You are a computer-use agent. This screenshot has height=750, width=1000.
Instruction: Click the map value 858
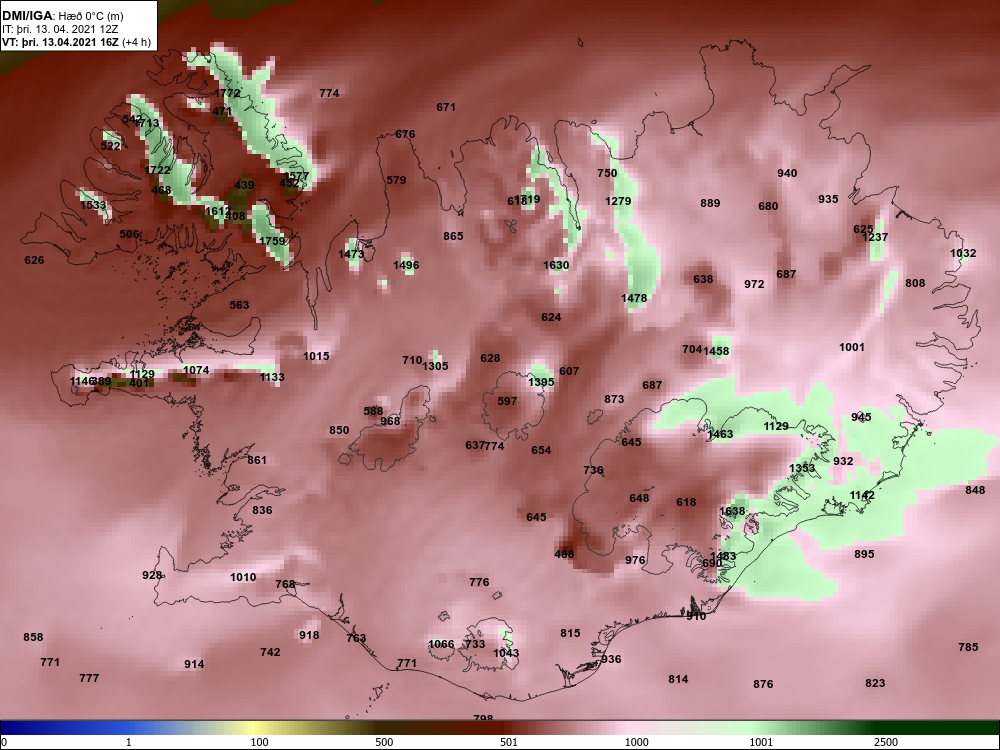pyautogui.click(x=33, y=637)
